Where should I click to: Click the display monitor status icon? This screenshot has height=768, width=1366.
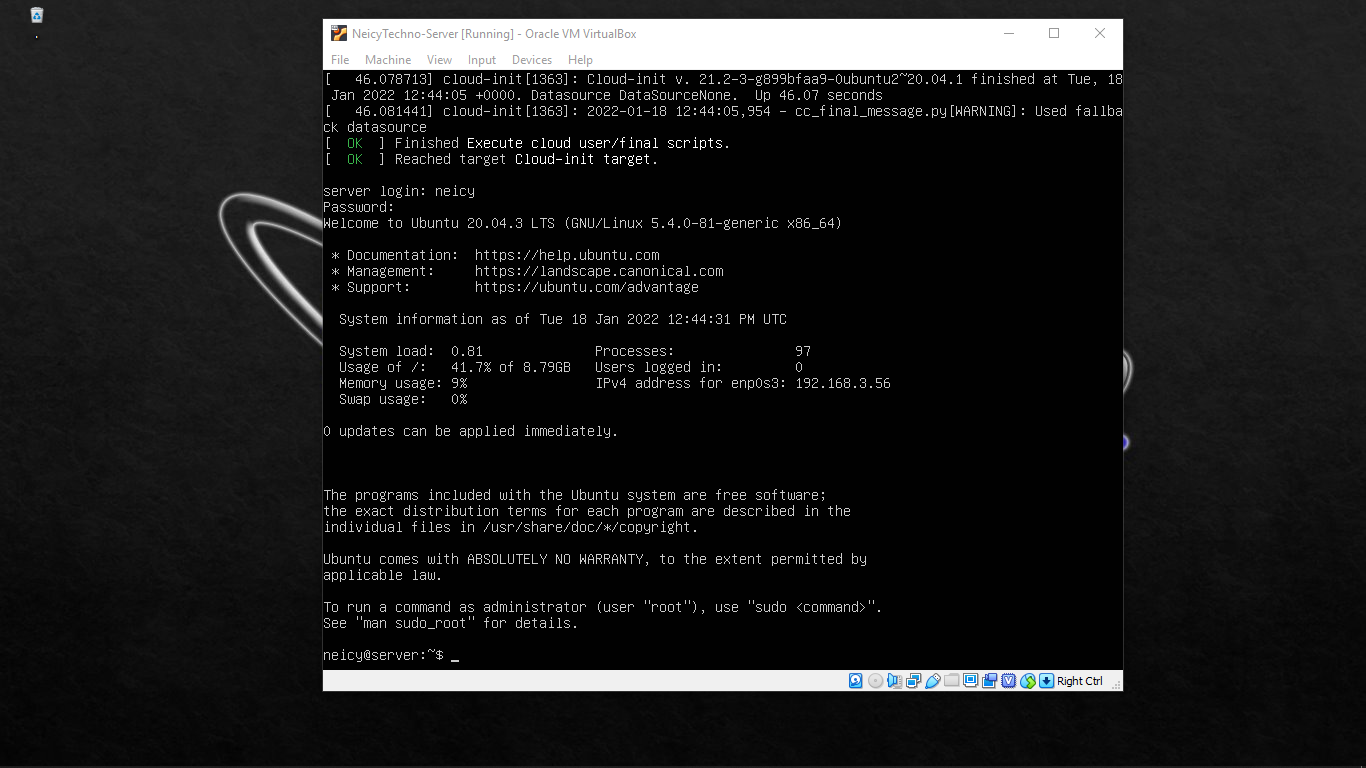[x=970, y=681]
